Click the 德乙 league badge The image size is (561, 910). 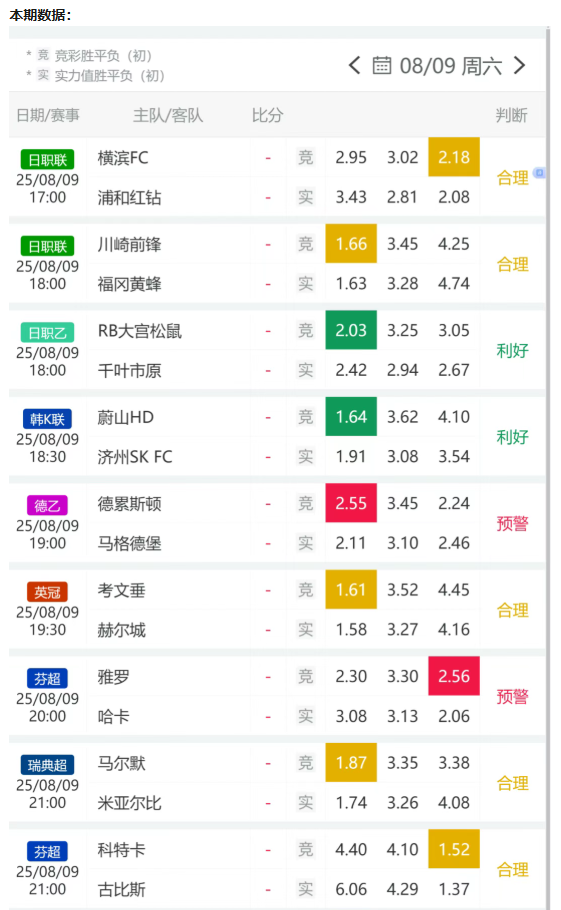coord(48,505)
